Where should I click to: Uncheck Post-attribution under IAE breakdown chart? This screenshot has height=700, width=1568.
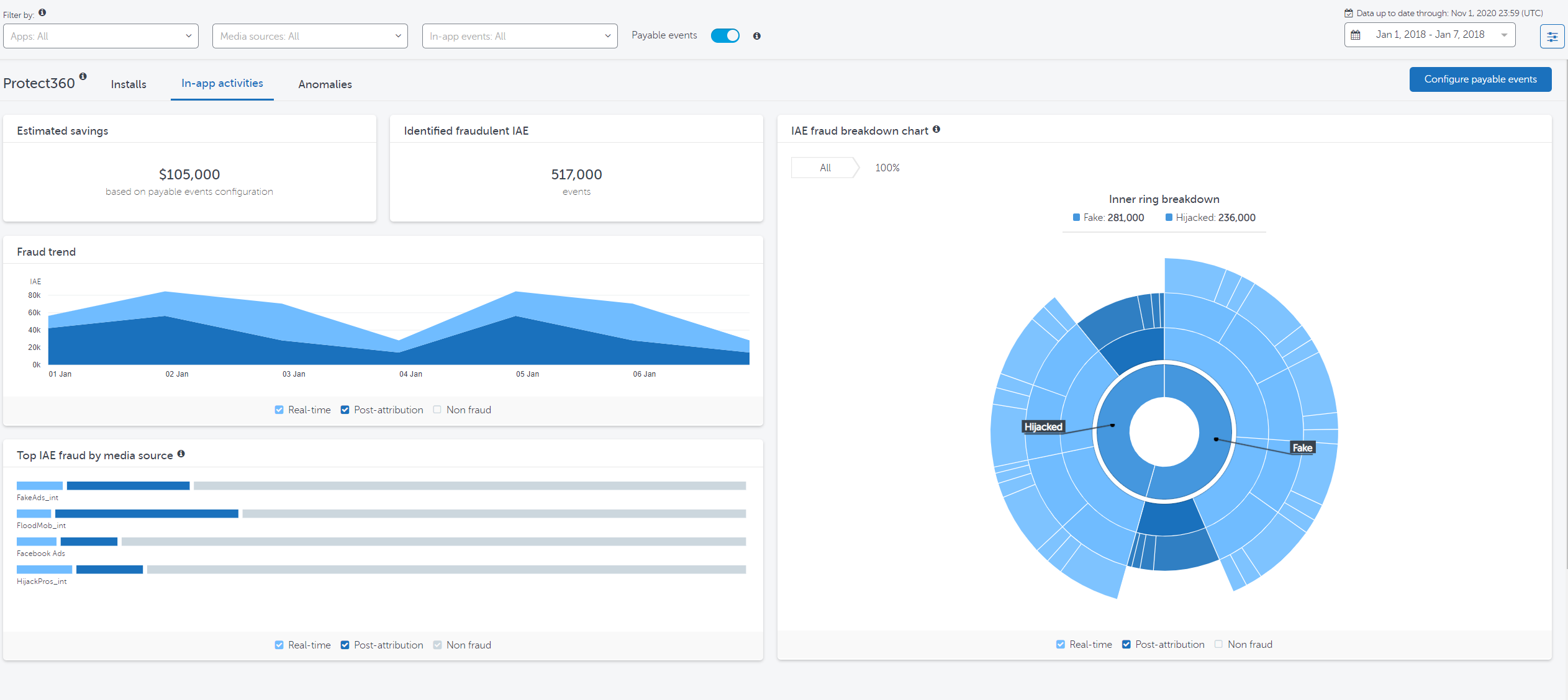[x=1126, y=644]
